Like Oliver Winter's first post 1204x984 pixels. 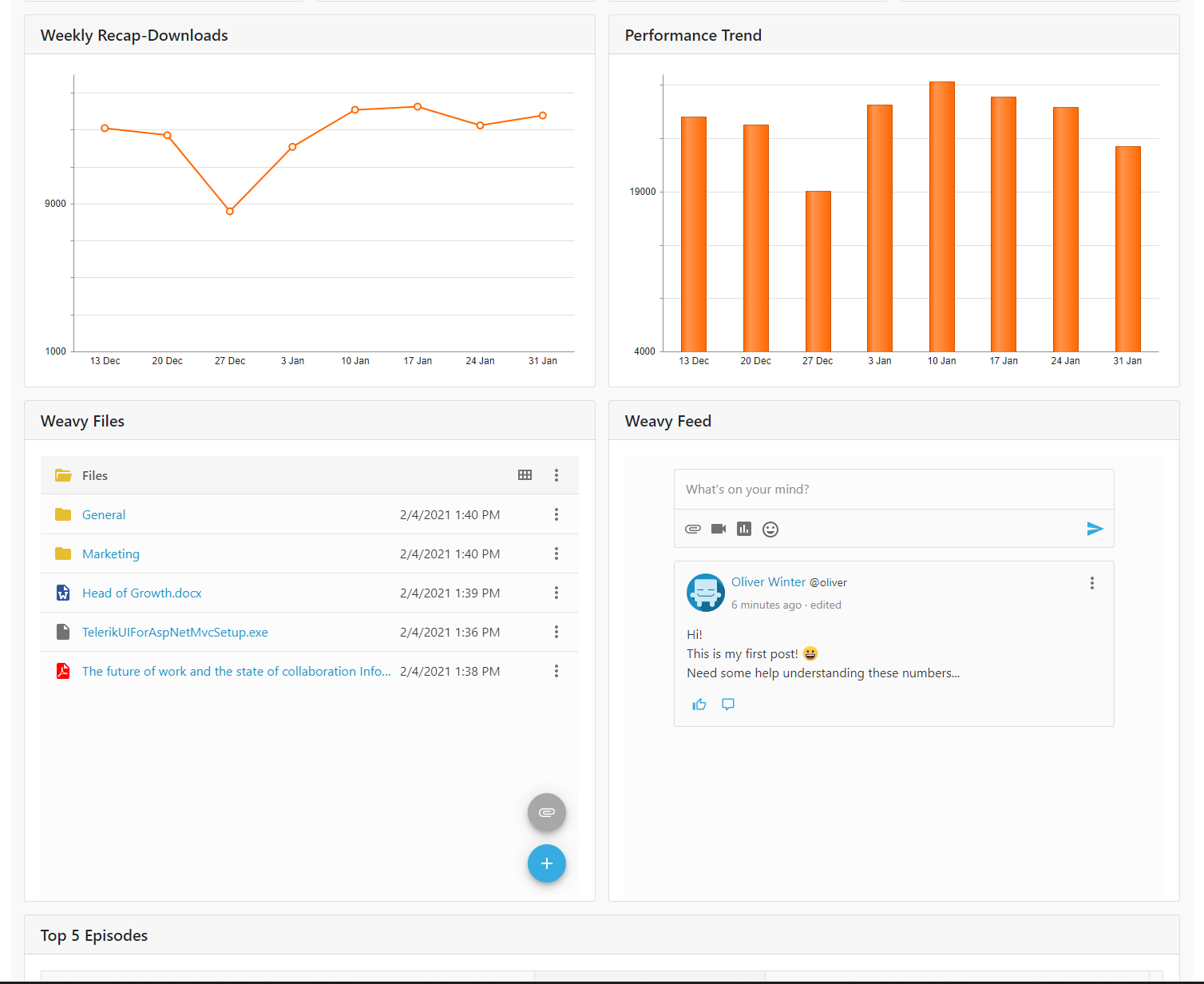pos(699,704)
